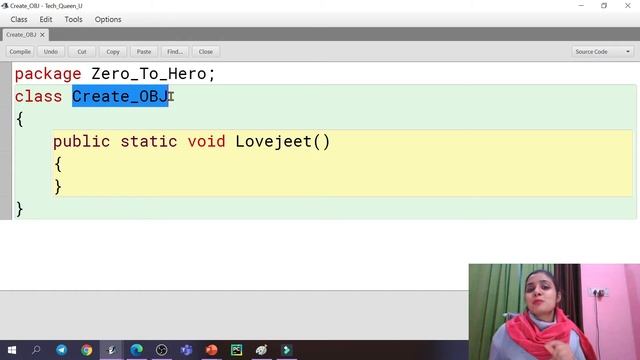
Task: Click the editor's left line margin
Action: pos(6,141)
